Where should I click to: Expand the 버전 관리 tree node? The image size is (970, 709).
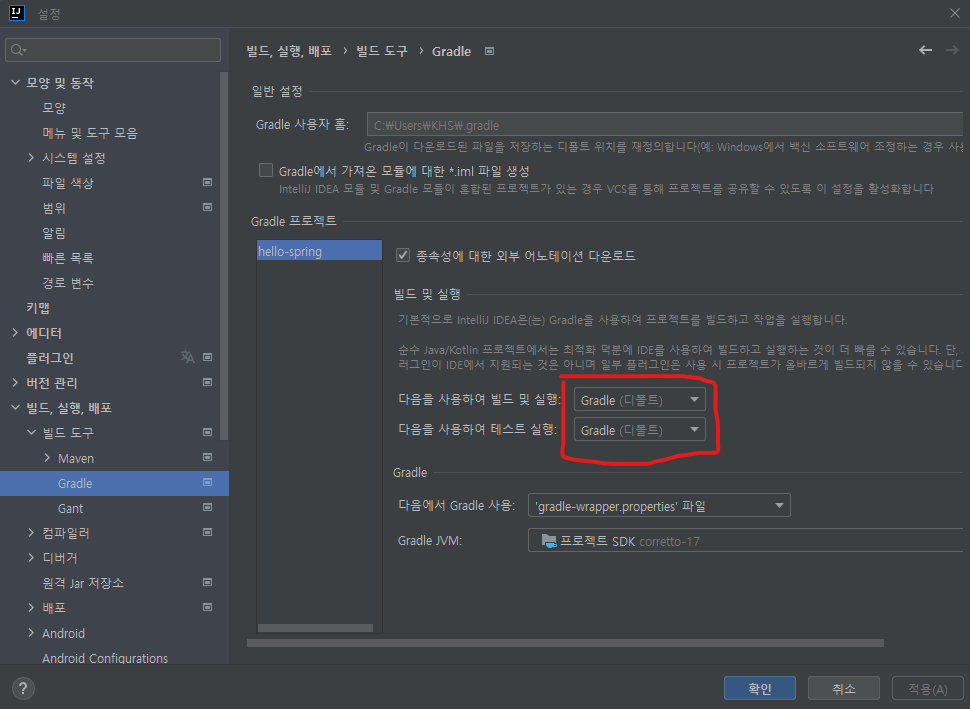coord(15,383)
